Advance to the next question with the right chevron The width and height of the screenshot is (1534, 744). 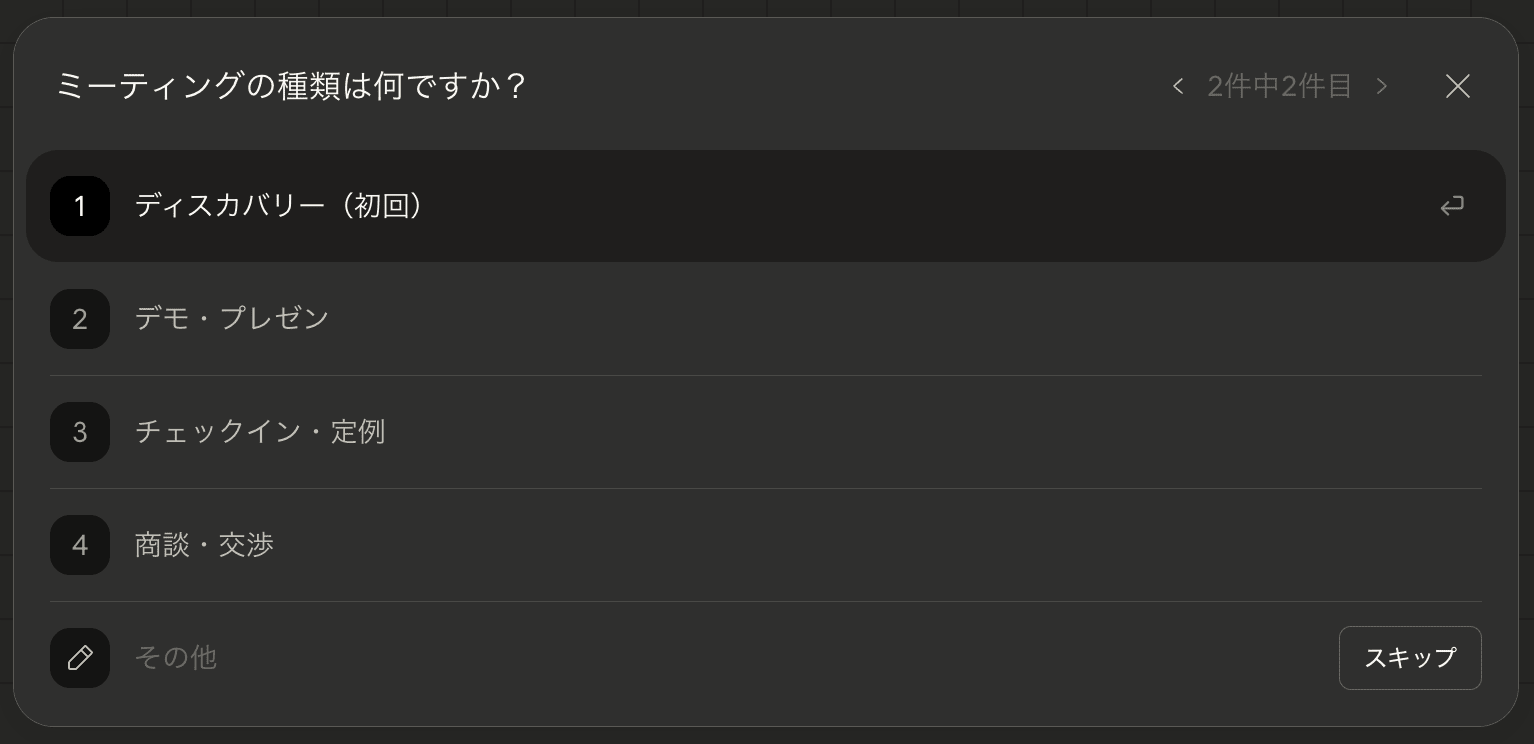[1382, 86]
